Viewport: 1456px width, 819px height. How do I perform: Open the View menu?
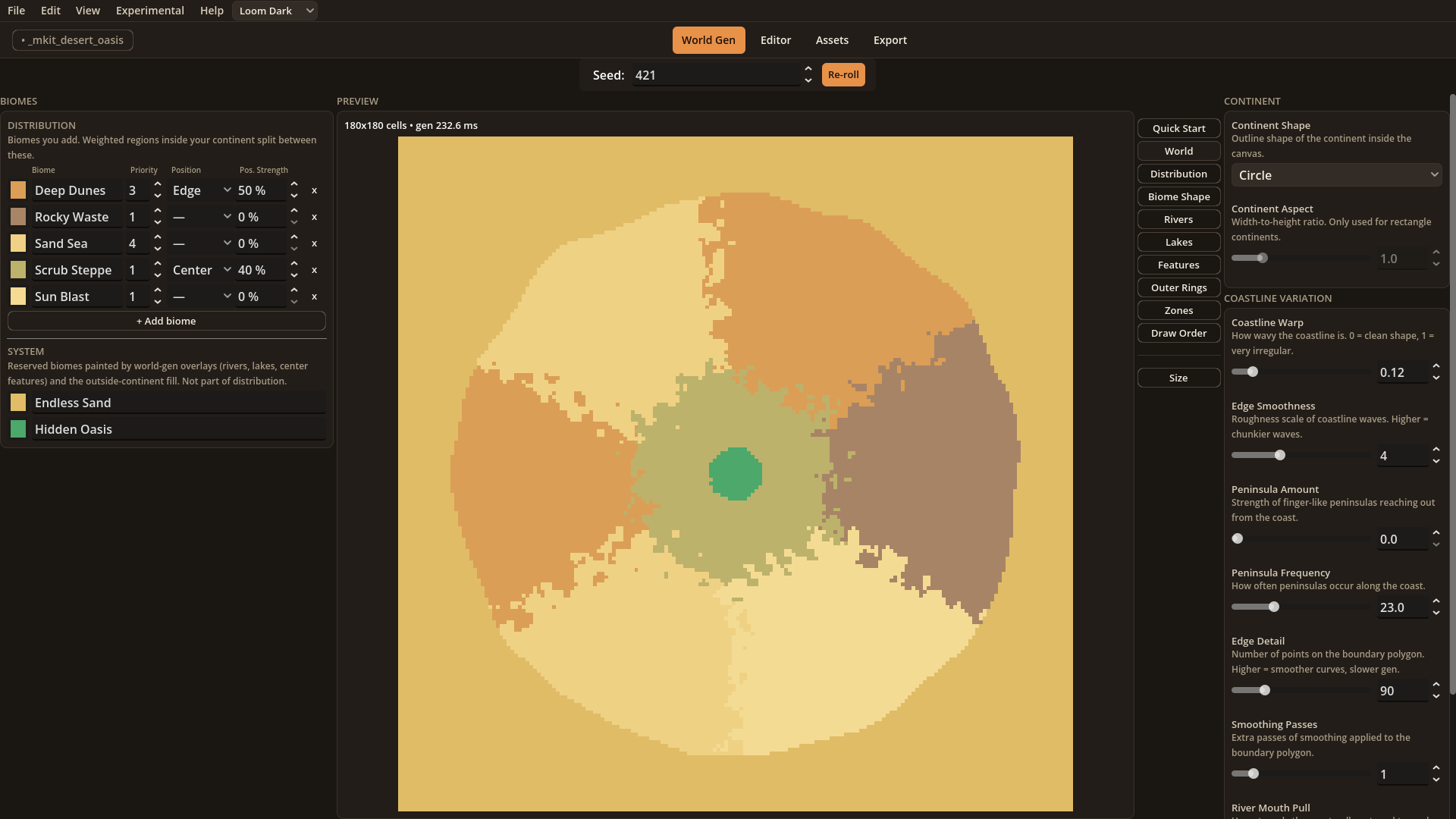coord(88,11)
